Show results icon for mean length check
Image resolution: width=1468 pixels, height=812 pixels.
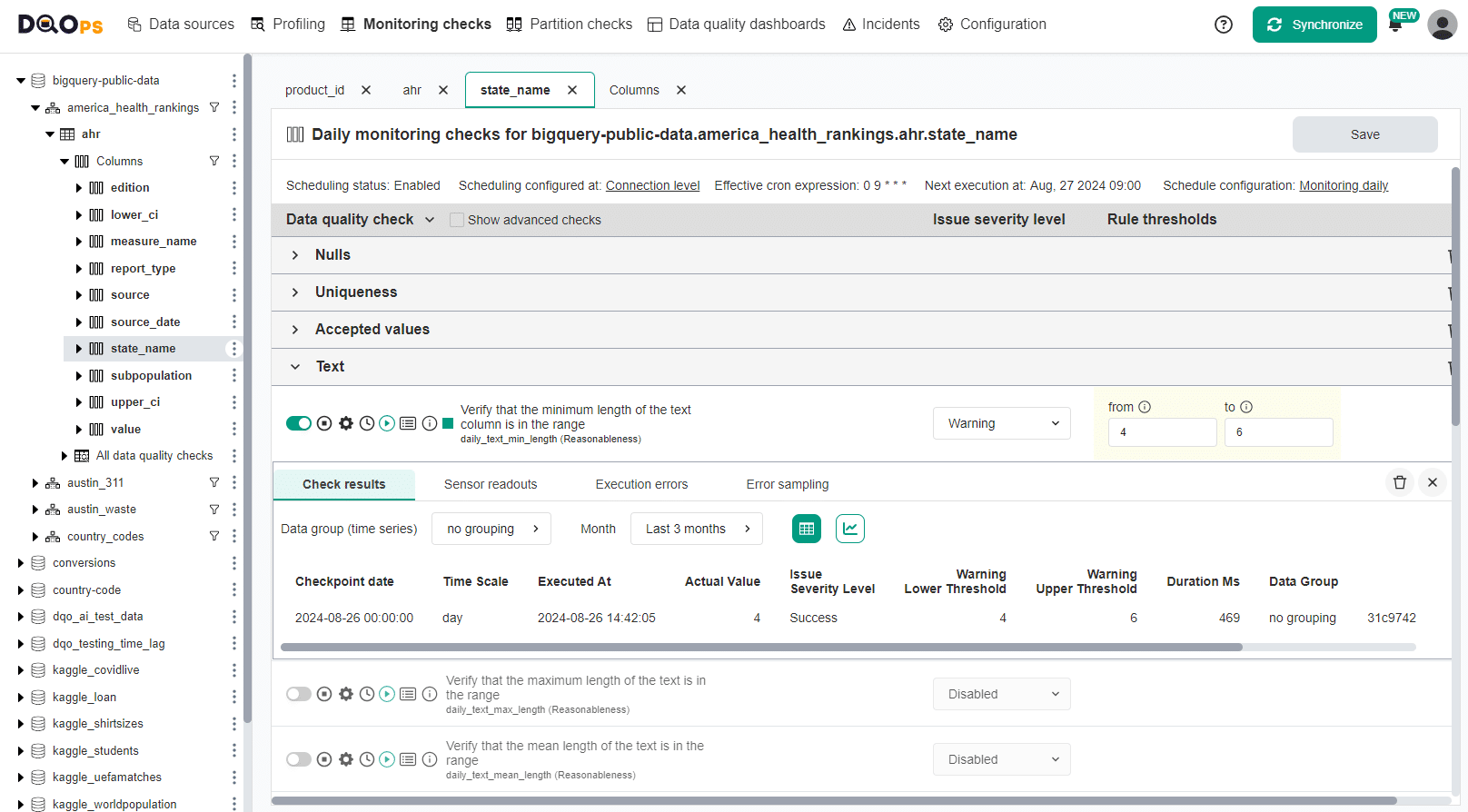click(x=408, y=759)
